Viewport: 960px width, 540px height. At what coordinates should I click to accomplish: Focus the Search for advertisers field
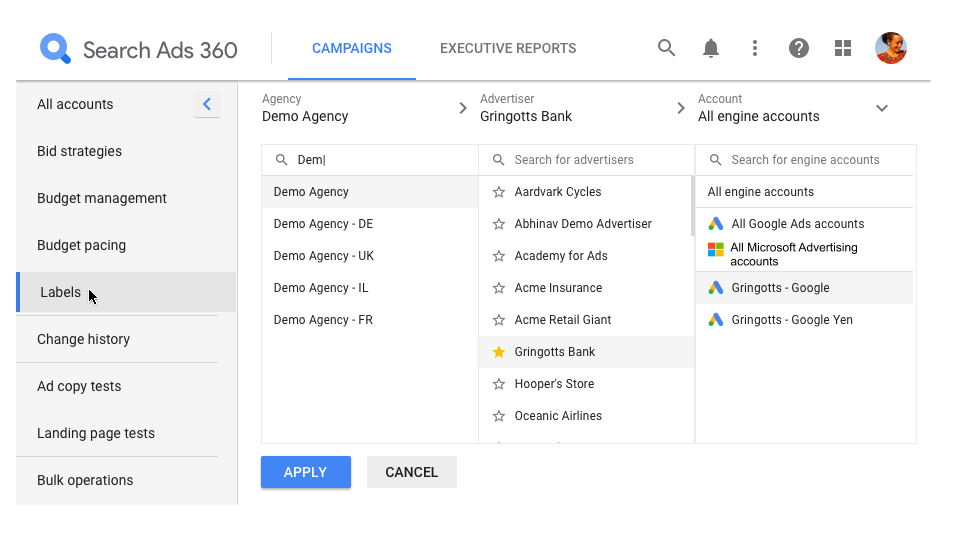click(x=587, y=160)
